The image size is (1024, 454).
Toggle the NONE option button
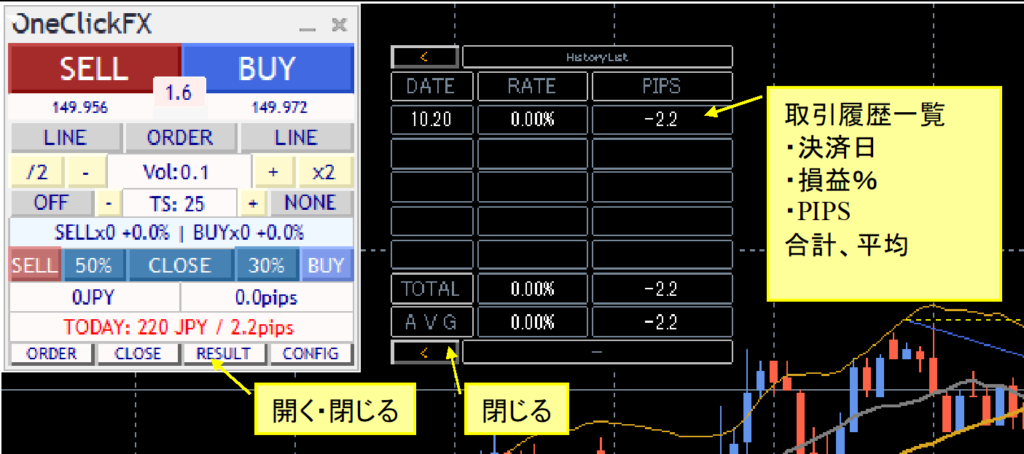(x=311, y=203)
